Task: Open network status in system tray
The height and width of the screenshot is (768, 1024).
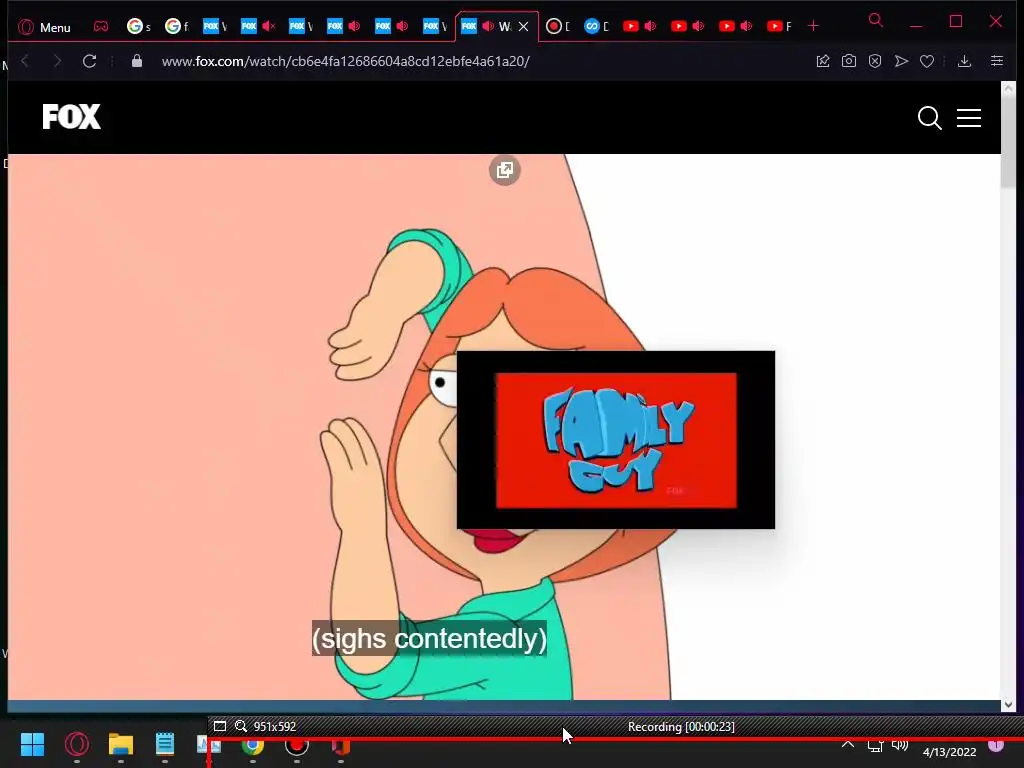Action: click(x=875, y=746)
